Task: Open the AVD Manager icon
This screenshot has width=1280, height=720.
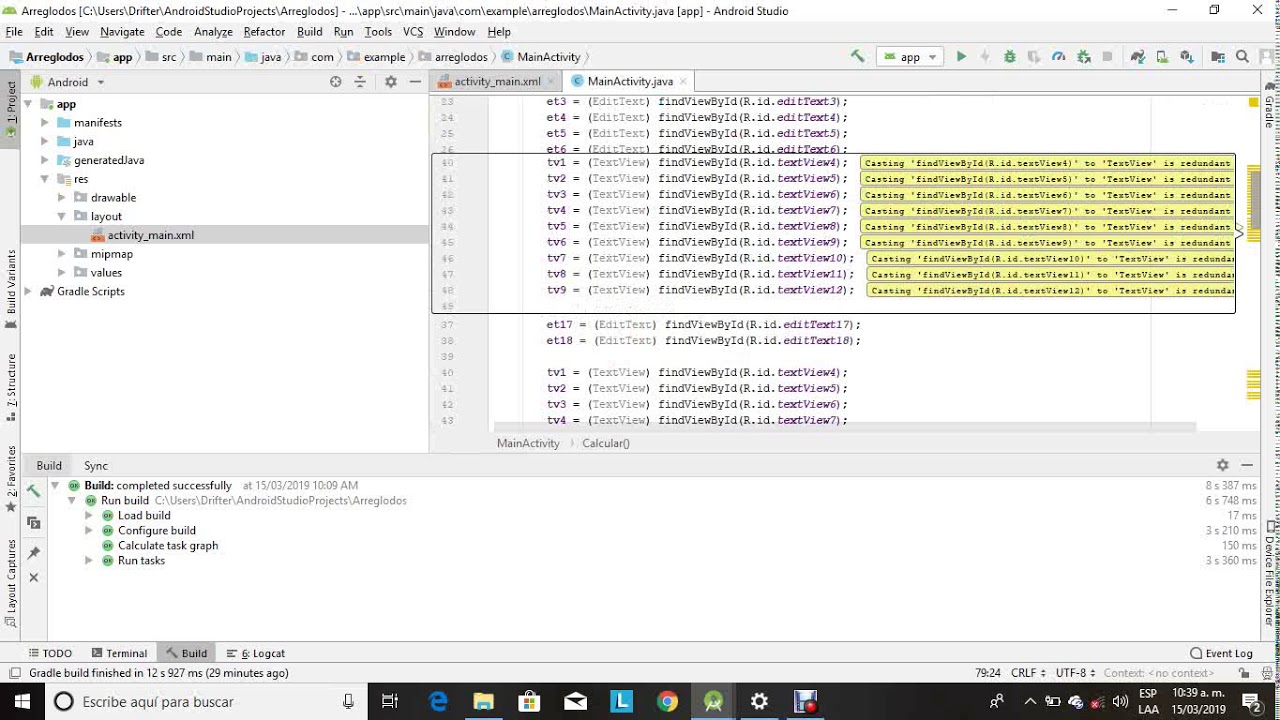Action: [1162, 57]
